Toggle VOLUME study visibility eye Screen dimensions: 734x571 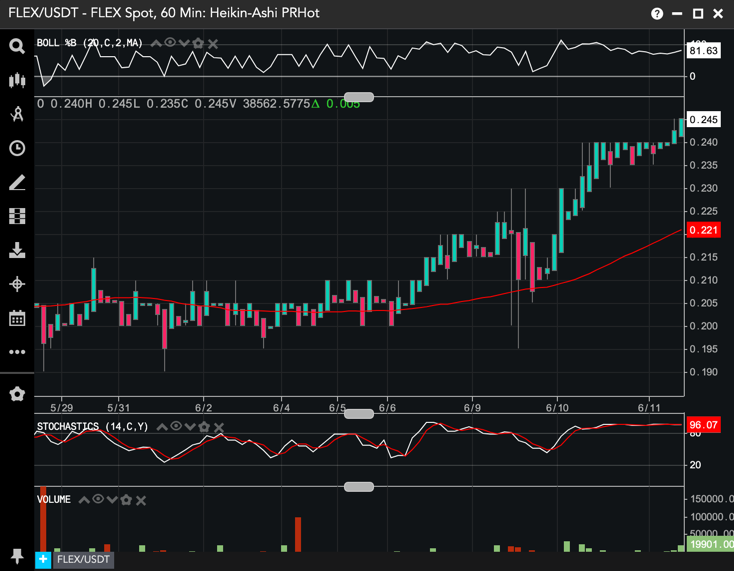98,499
